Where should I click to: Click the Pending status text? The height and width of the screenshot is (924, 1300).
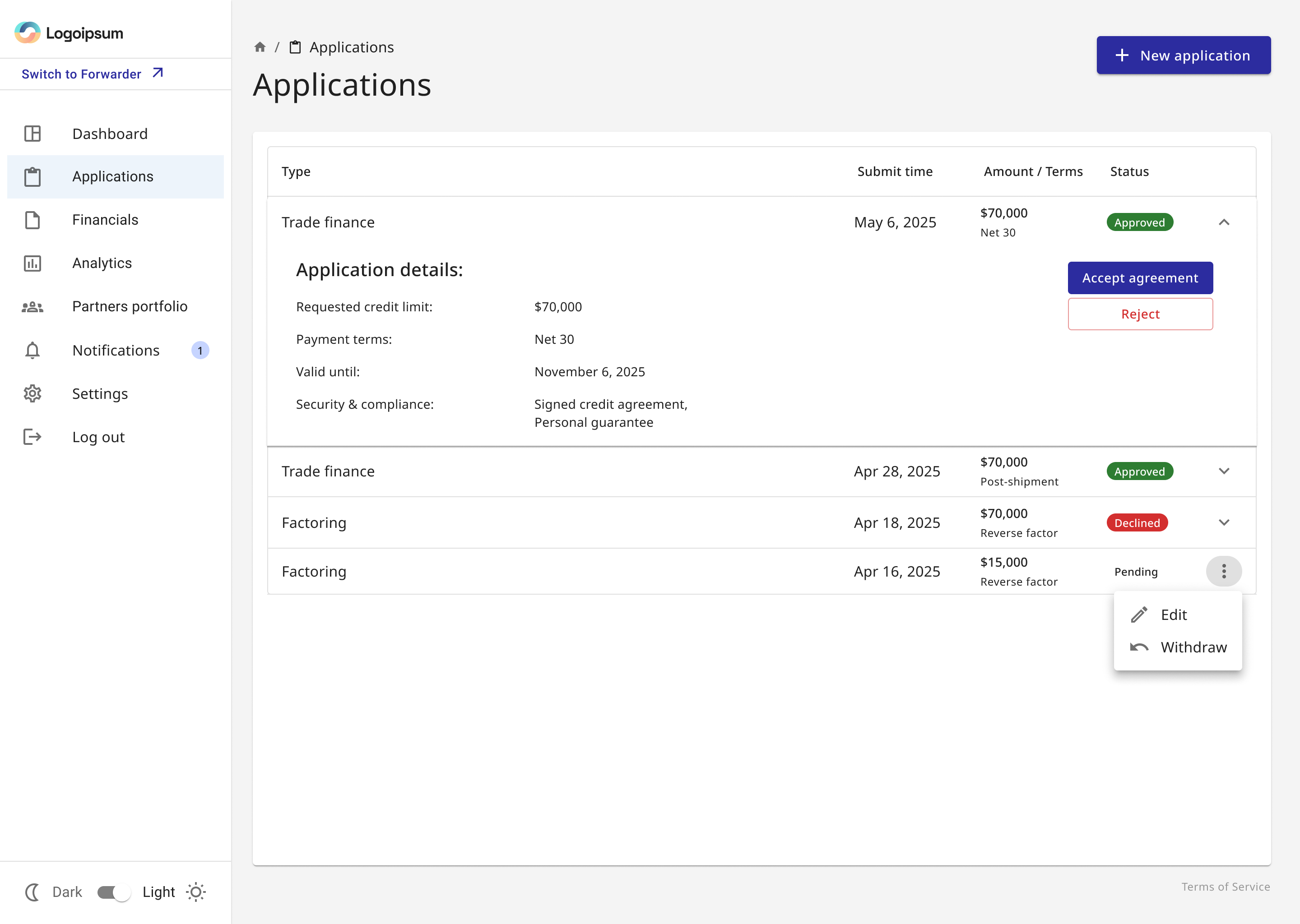[x=1136, y=572]
